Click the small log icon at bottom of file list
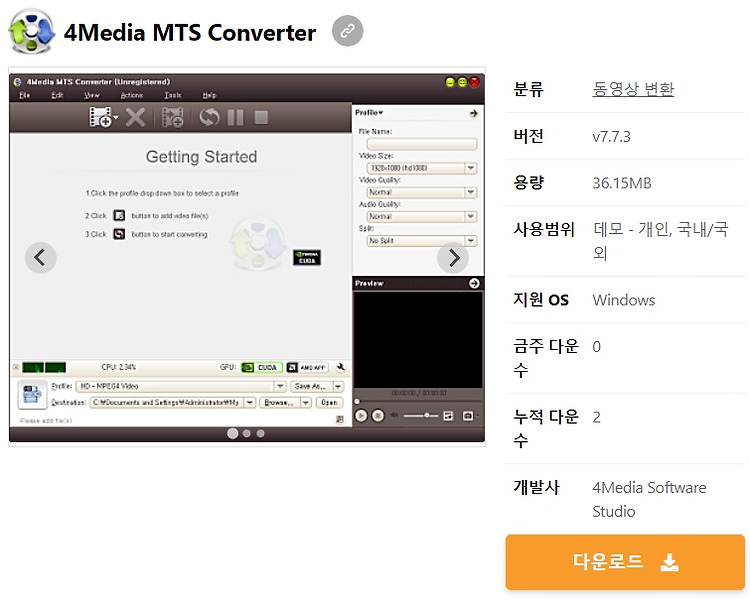This screenshot has width=750, height=600. pos(340,419)
